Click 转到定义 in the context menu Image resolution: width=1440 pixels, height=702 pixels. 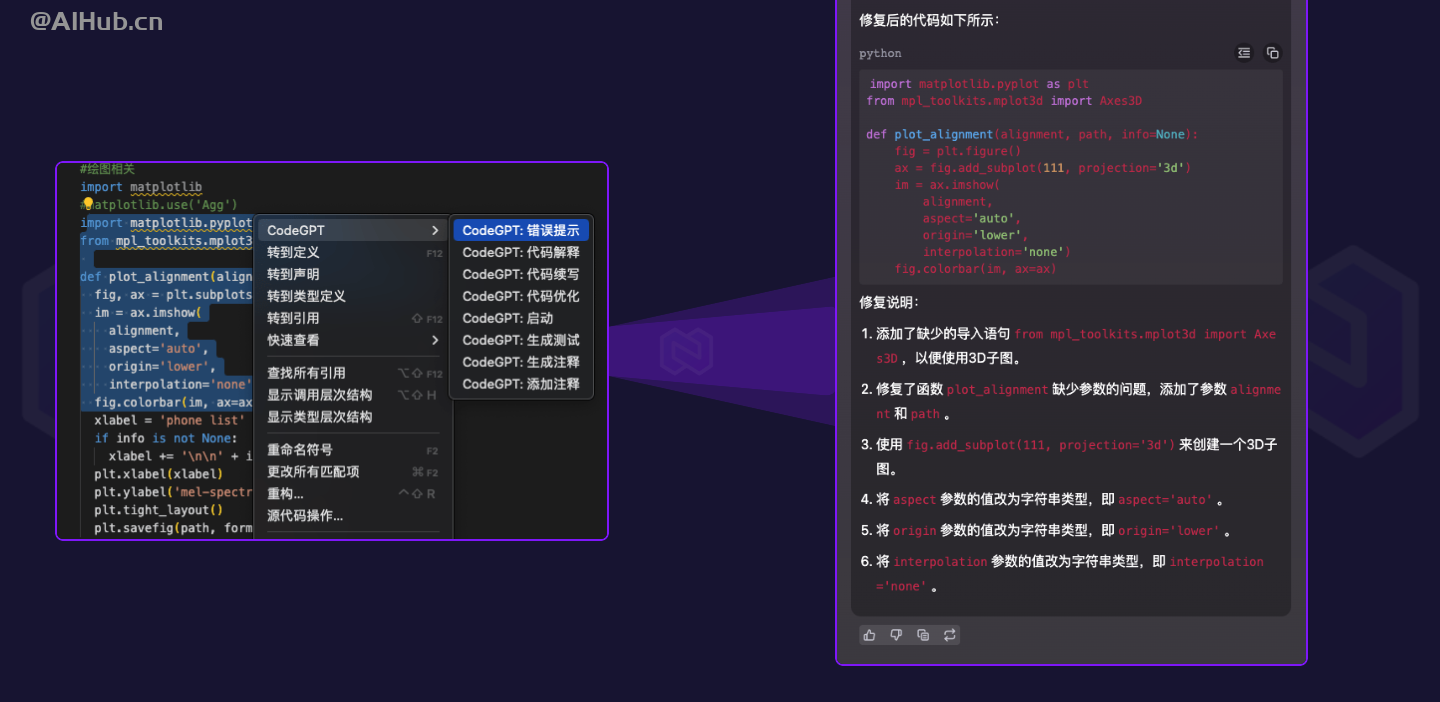354,252
